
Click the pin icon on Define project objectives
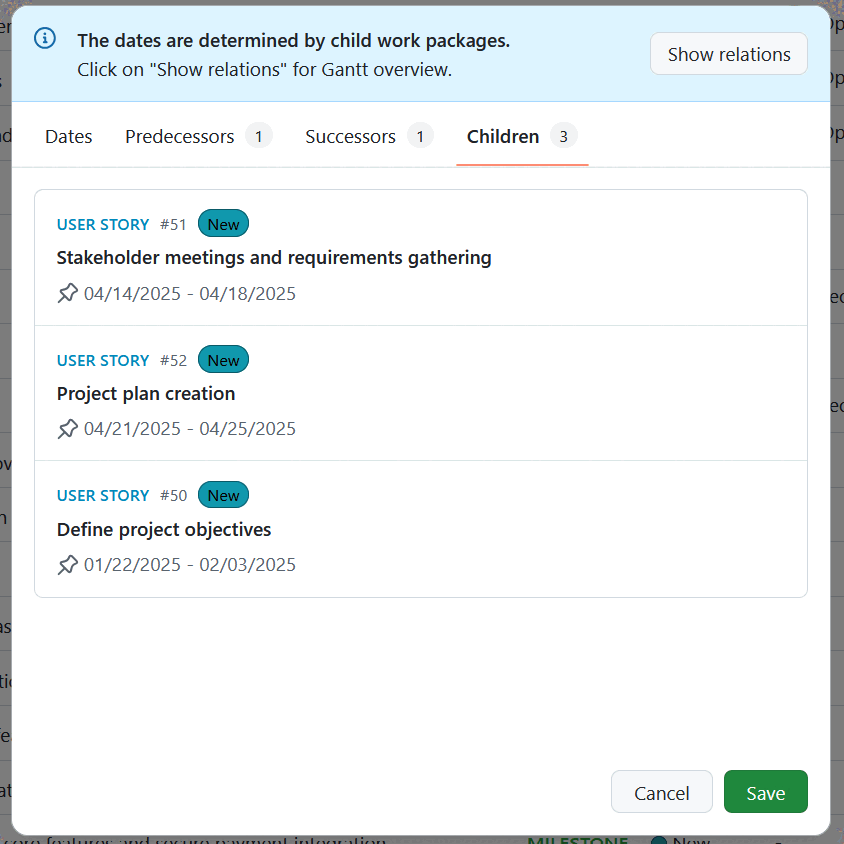68,564
